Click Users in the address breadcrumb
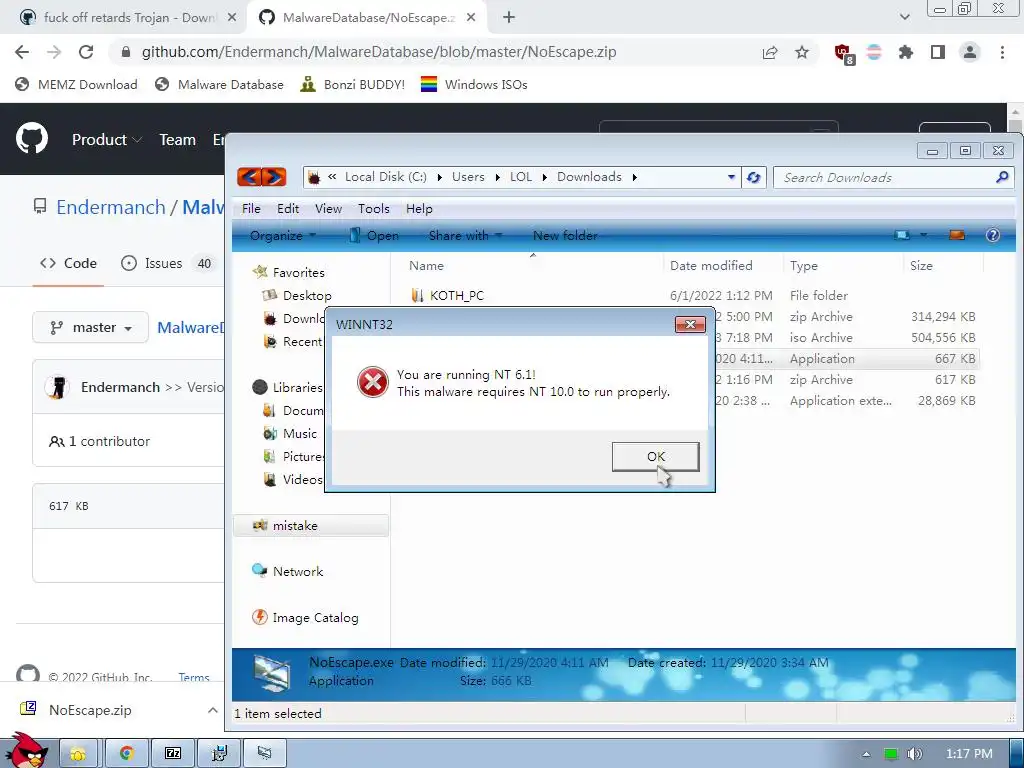Screen dimensions: 1024x768 point(468,177)
